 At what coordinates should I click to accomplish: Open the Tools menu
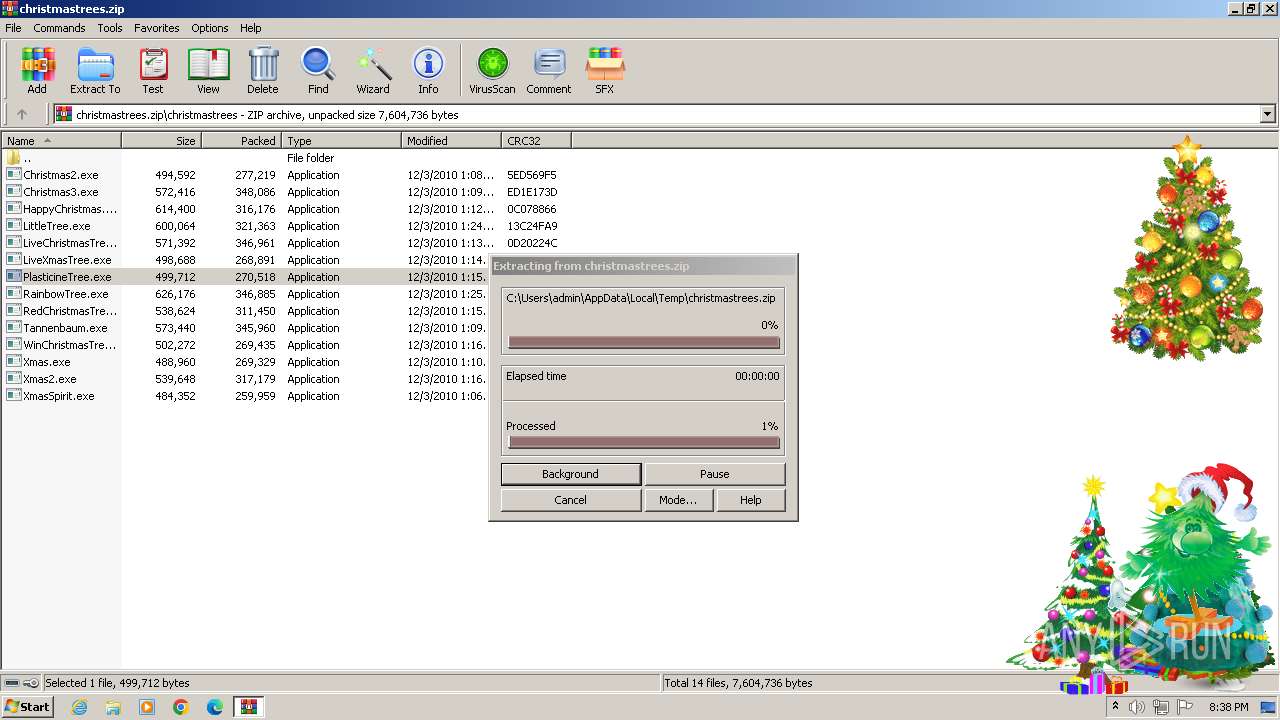(110, 28)
